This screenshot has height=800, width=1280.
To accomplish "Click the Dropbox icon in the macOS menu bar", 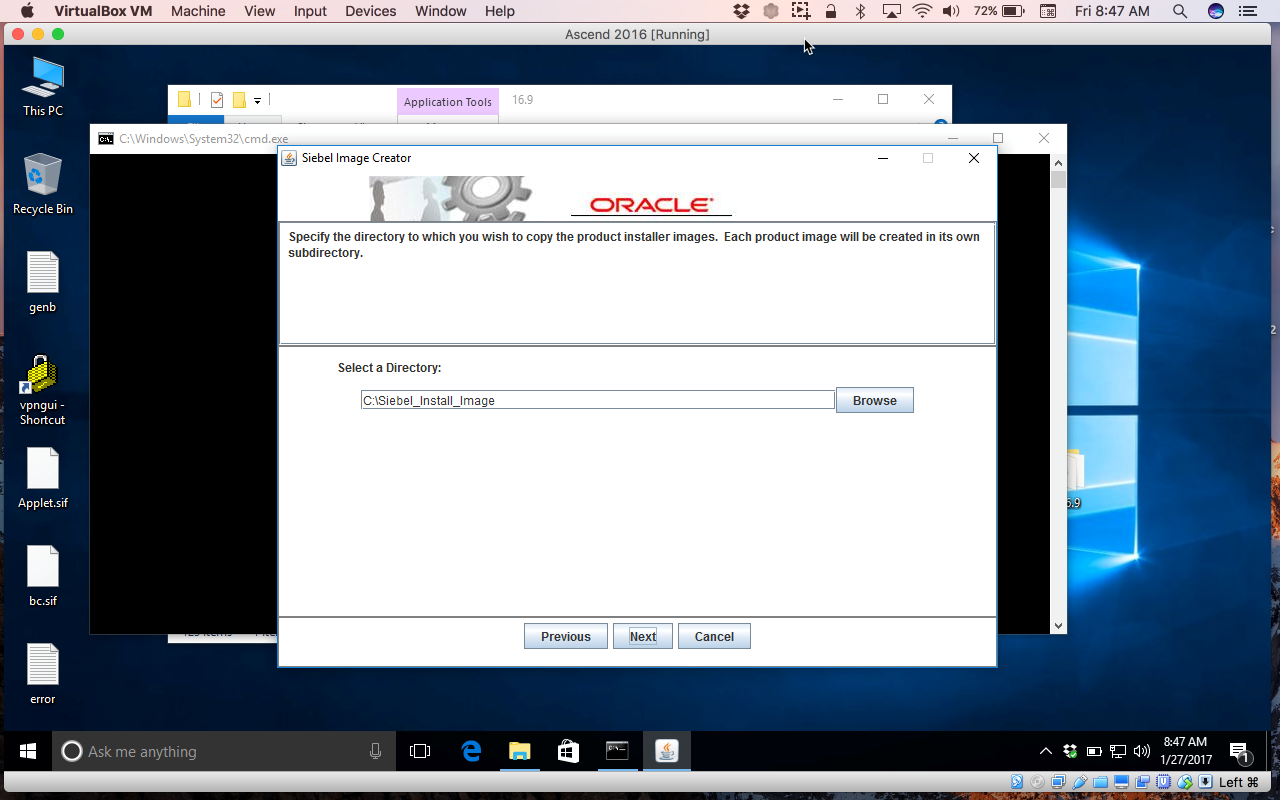I will (x=741, y=11).
